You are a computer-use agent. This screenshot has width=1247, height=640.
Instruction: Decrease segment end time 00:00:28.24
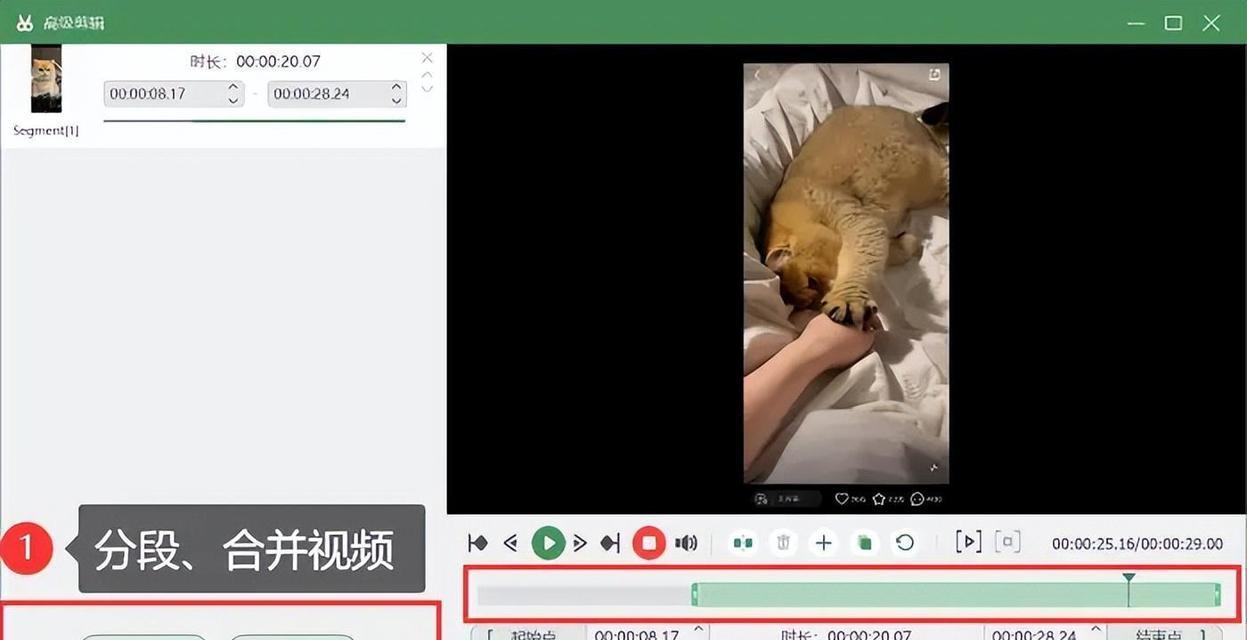[x=397, y=100]
